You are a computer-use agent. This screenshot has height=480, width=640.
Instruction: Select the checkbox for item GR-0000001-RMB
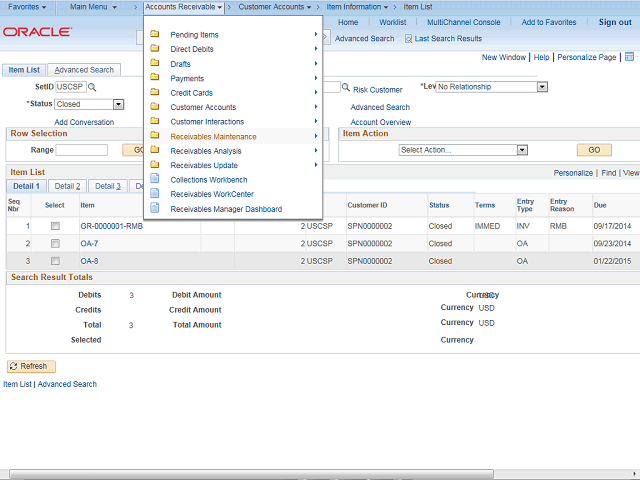coord(54,226)
